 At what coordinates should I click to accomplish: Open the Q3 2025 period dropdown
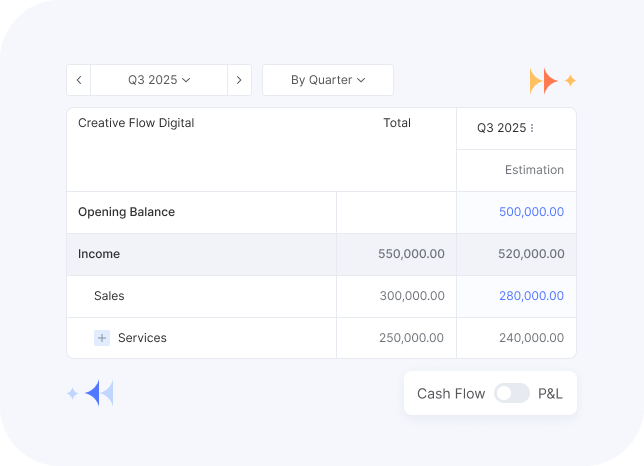pyautogui.click(x=159, y=80)
